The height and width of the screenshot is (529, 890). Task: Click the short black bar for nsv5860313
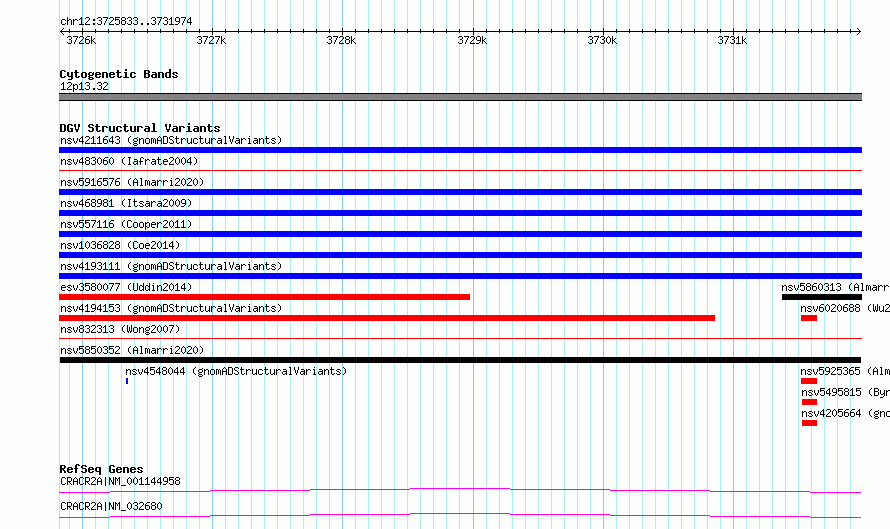(x=822, y=297)
